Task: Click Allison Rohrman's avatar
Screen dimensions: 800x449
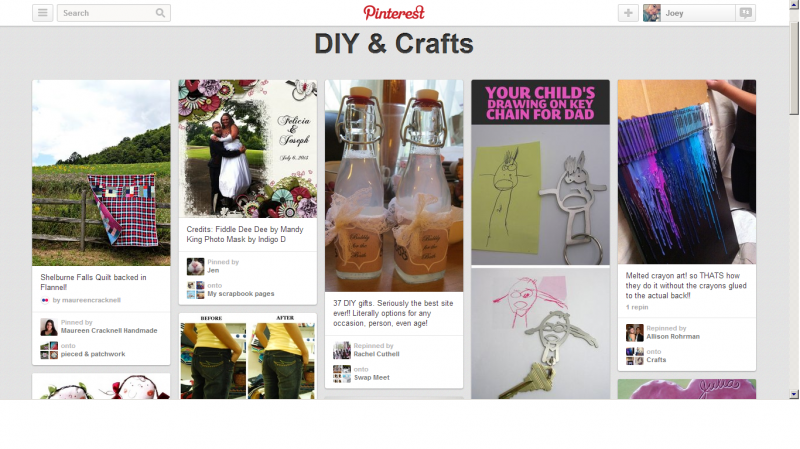Action: pyautogui.click(x=635, y=333)
